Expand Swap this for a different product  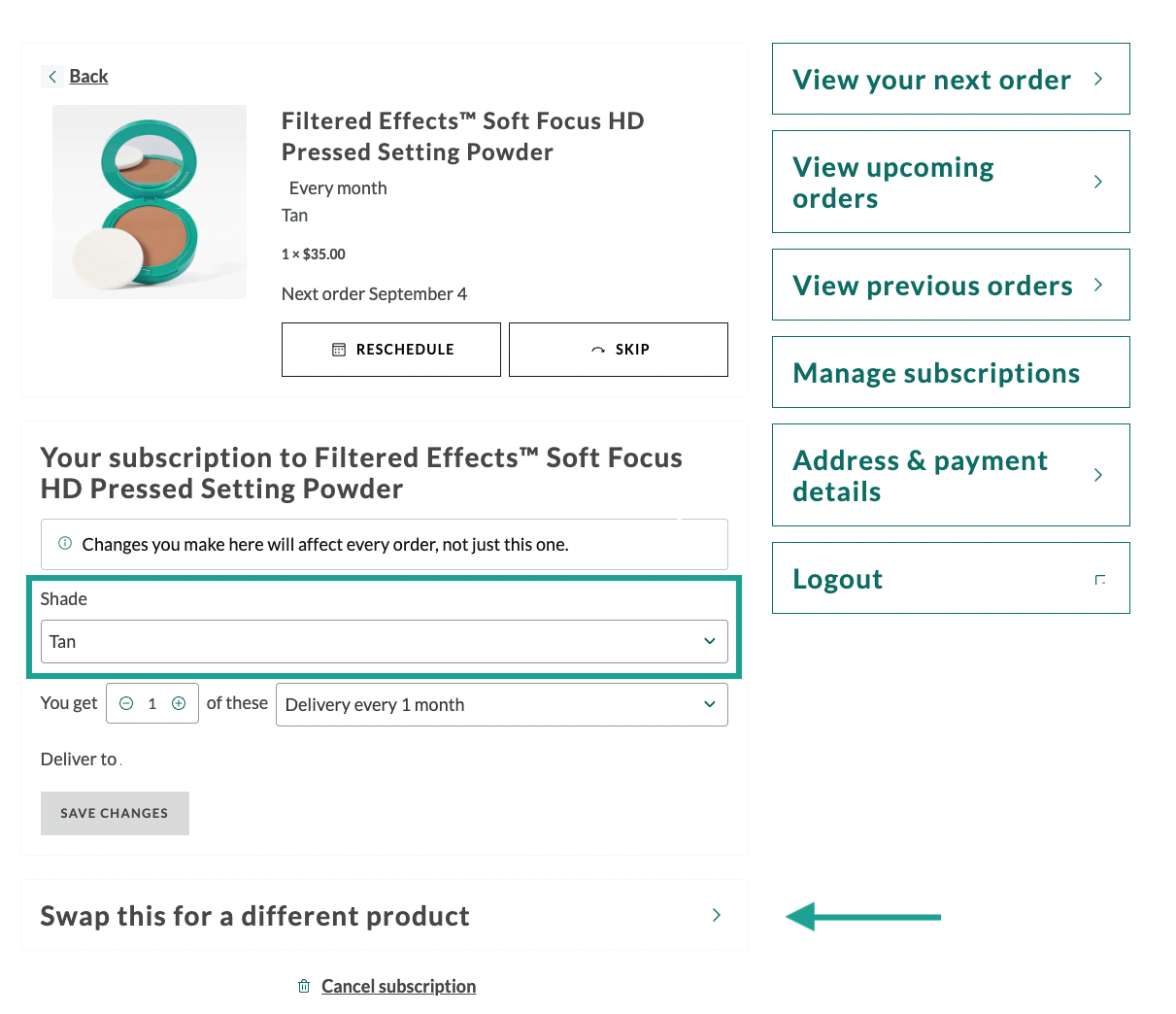(x=384, y=916)
